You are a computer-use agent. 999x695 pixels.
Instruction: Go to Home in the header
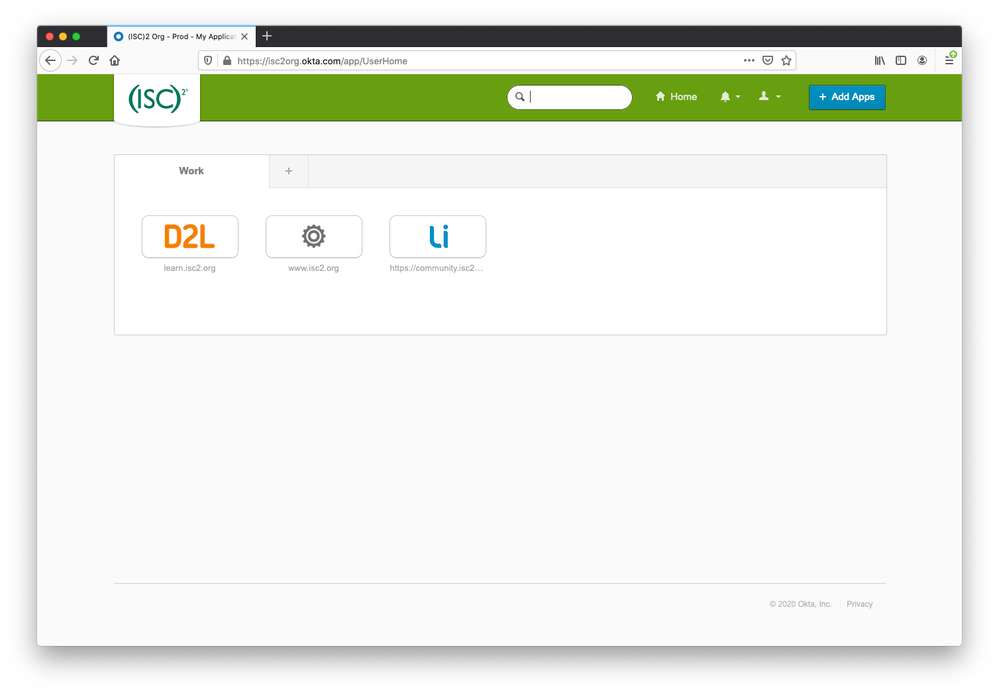tap(676, 97)
